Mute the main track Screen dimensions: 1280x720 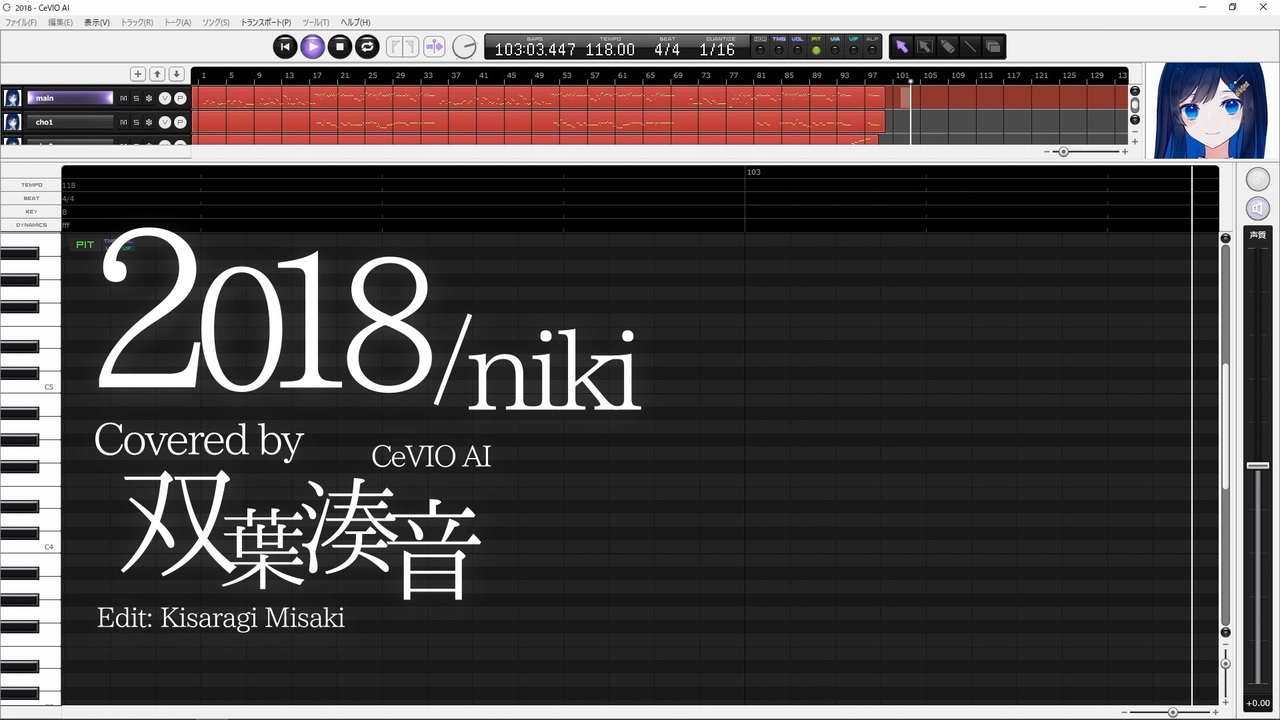tap(124, 98)
